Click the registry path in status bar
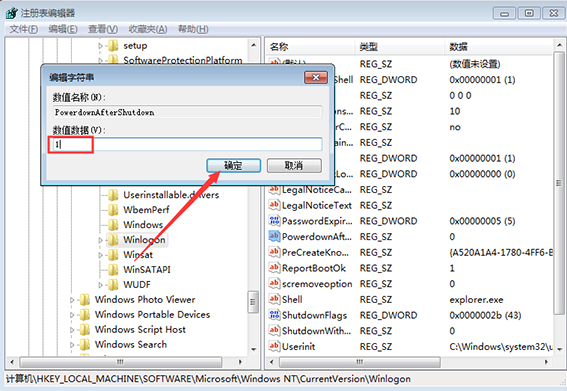This screenshot has width=567, height=391. [x=208, y=379]
